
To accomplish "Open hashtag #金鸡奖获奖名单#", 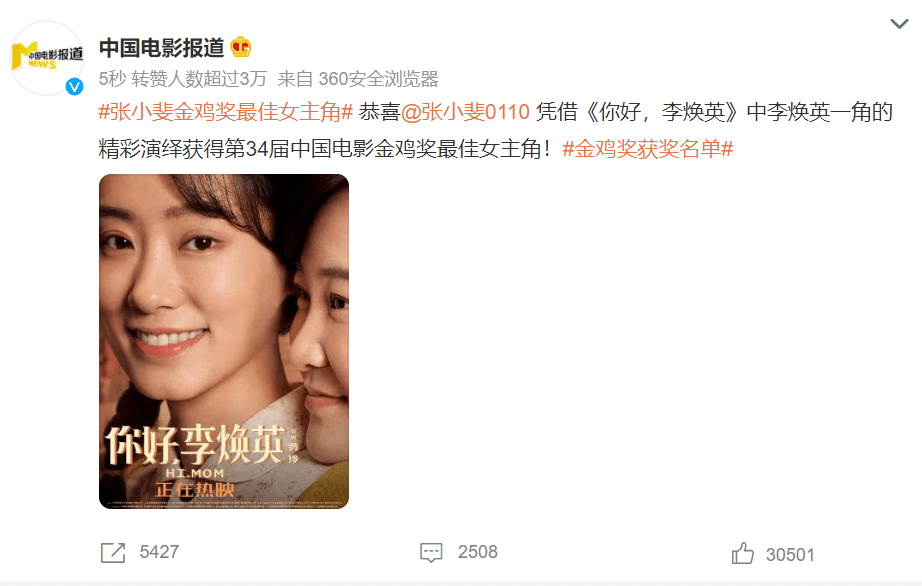I will pyautogui.click(x=648, y=149).
